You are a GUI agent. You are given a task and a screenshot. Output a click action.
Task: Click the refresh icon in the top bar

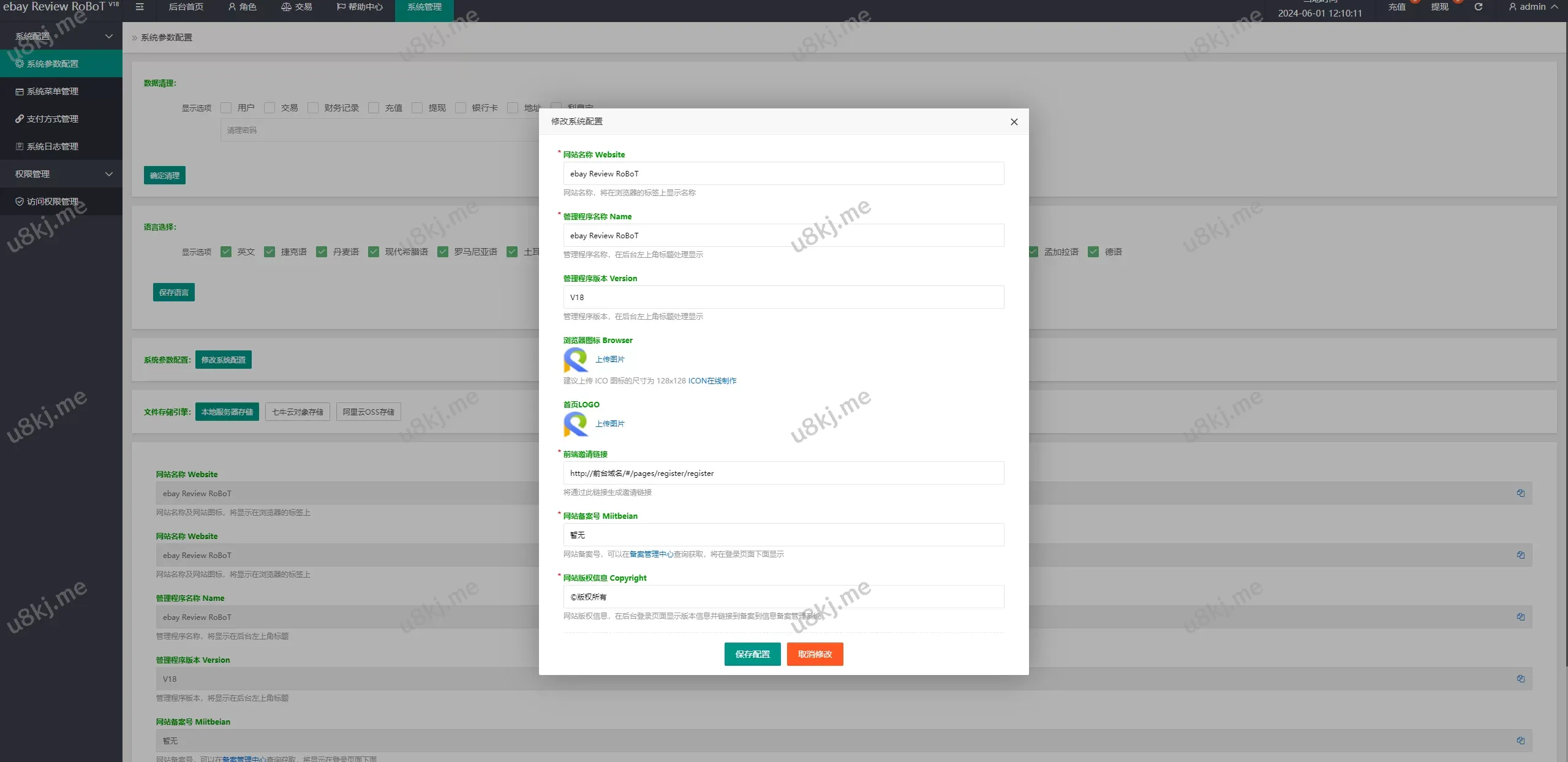[1478, 7]
